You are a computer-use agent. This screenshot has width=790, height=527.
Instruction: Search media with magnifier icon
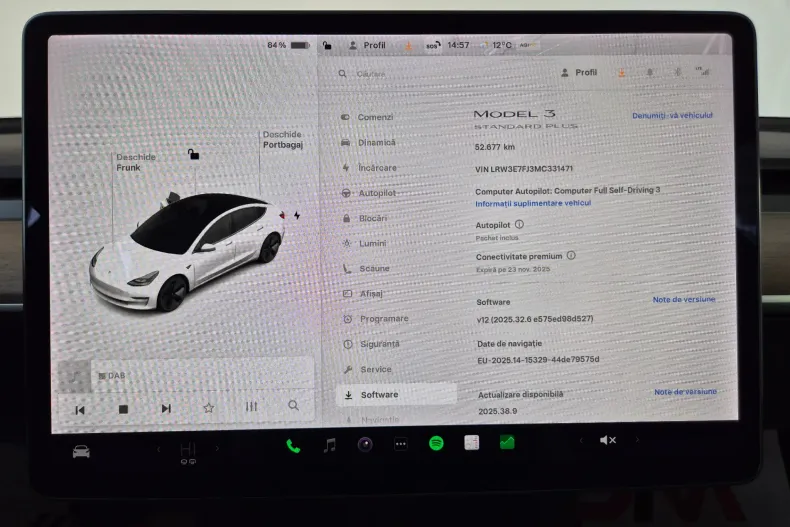(294, 406)
